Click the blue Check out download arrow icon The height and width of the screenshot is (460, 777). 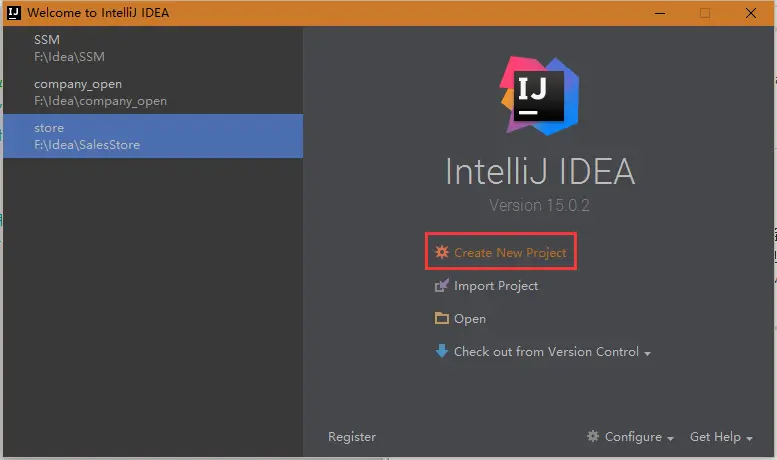pos(442,351)
